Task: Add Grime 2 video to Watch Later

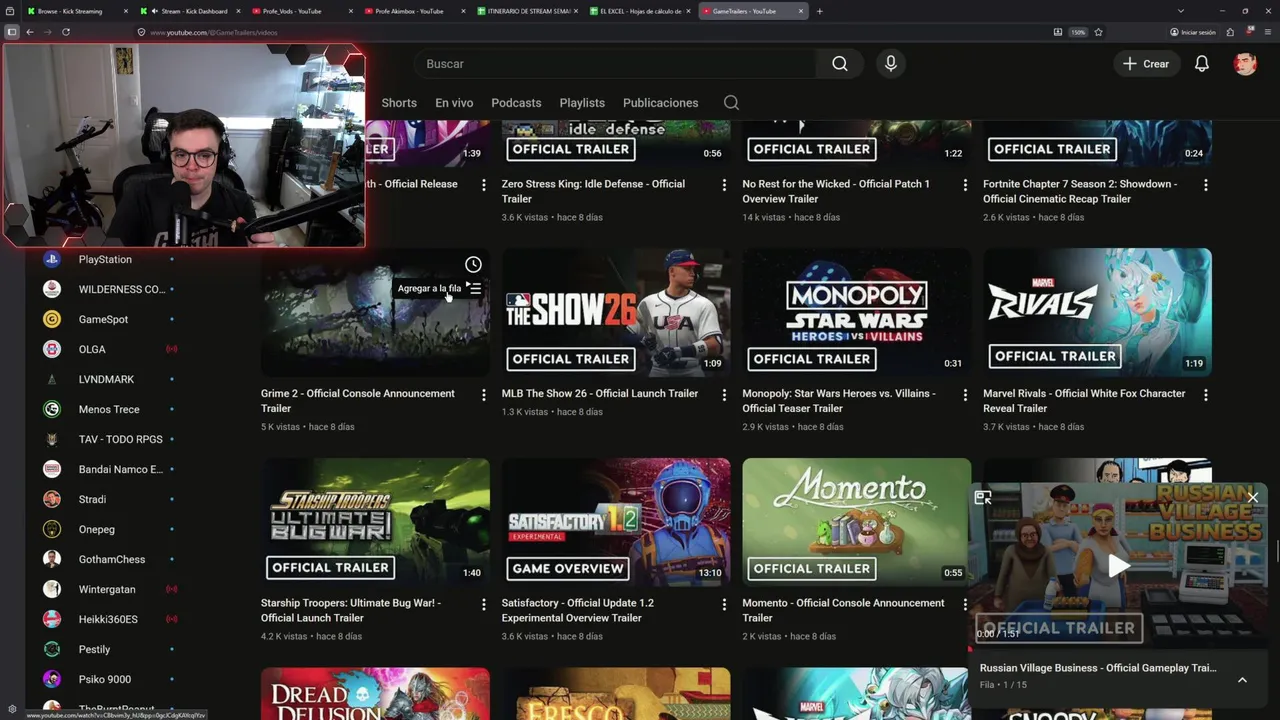Action: pyautogui.click(x=473, y=264)
